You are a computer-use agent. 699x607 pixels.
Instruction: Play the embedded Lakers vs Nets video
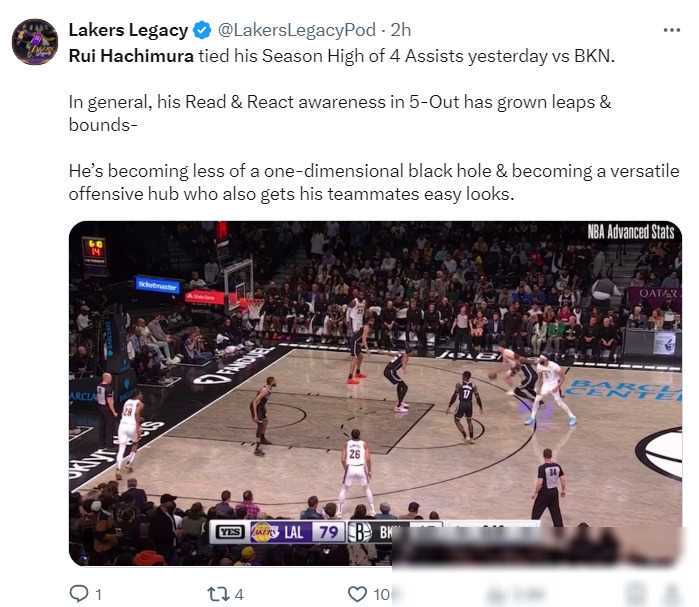point(375,393)
